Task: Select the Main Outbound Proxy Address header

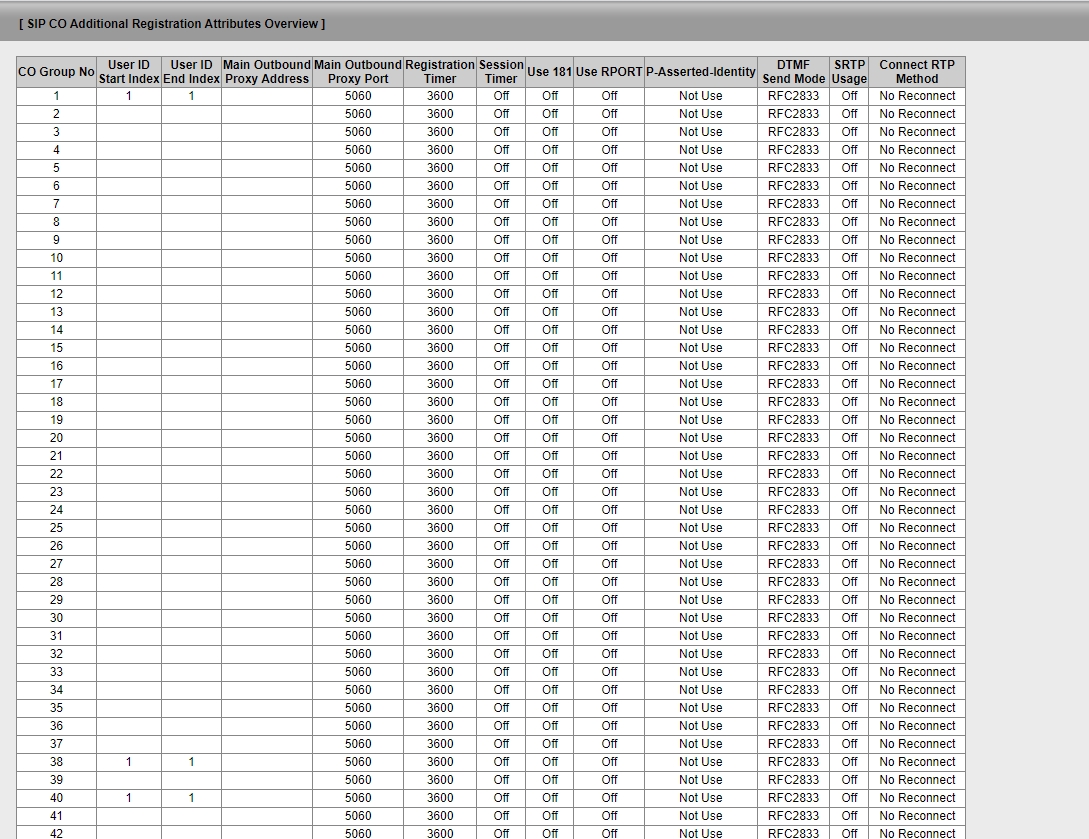Action: 267,72
